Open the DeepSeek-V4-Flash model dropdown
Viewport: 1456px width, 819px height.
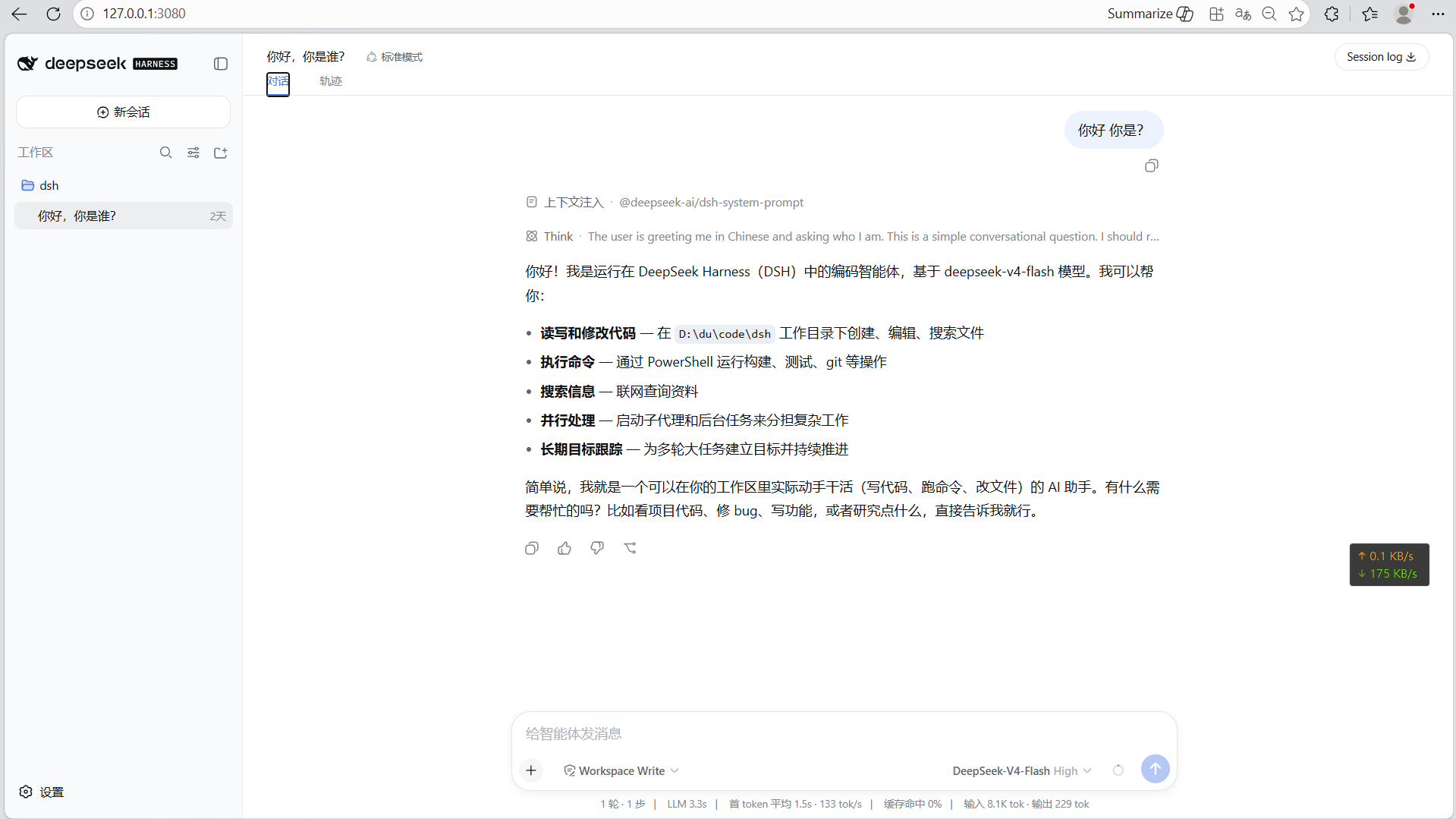click(1021, 771)
